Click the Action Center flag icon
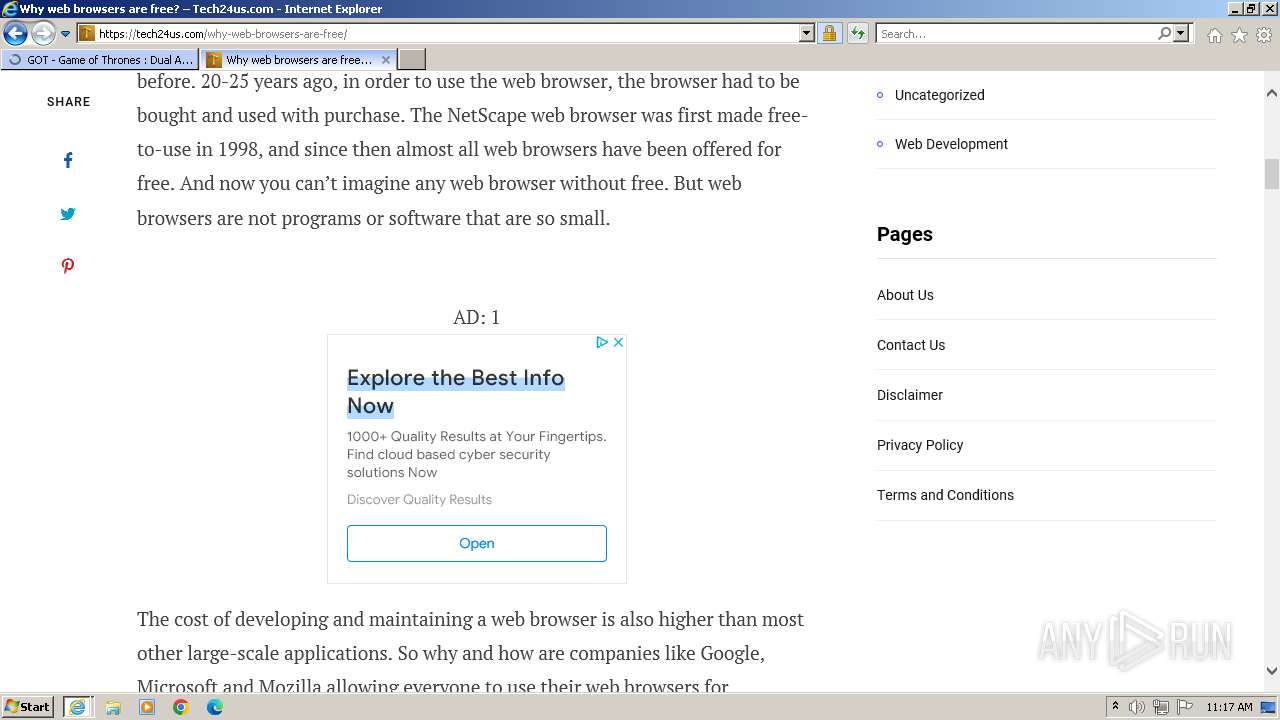 (1185, 707)
